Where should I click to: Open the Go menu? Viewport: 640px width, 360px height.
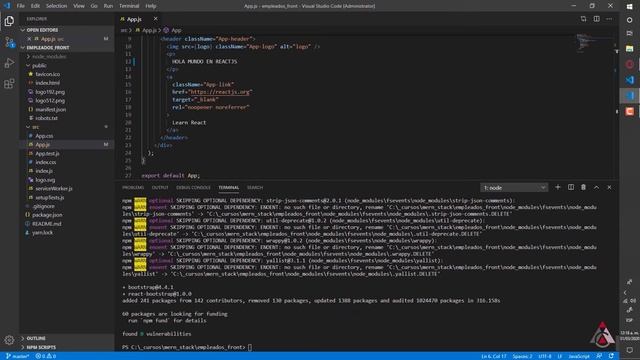pos(94,6)
